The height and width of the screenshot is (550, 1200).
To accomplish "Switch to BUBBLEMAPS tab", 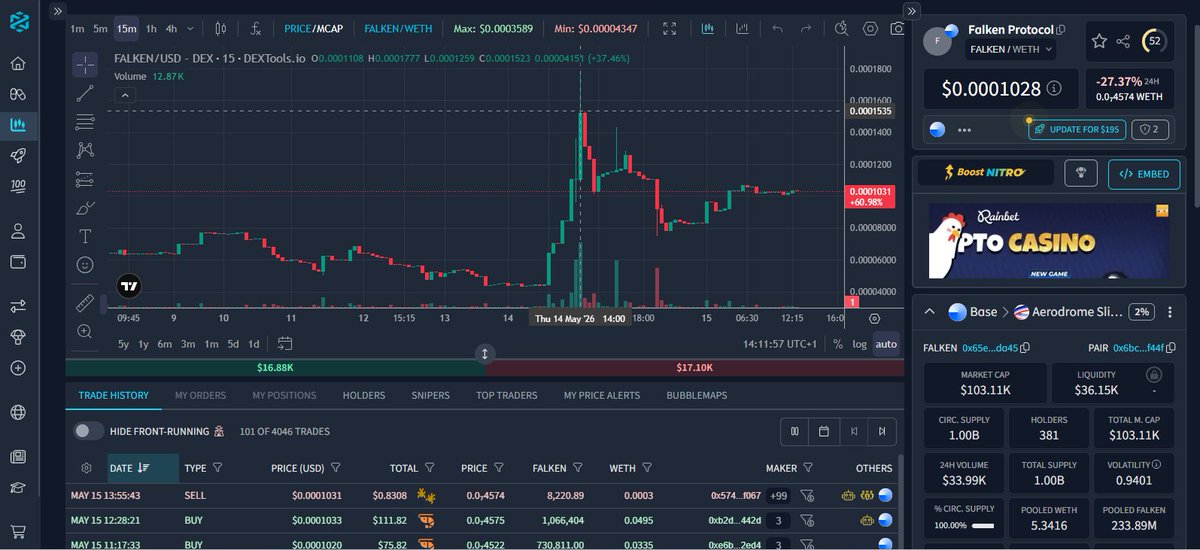I will point(697,395).
